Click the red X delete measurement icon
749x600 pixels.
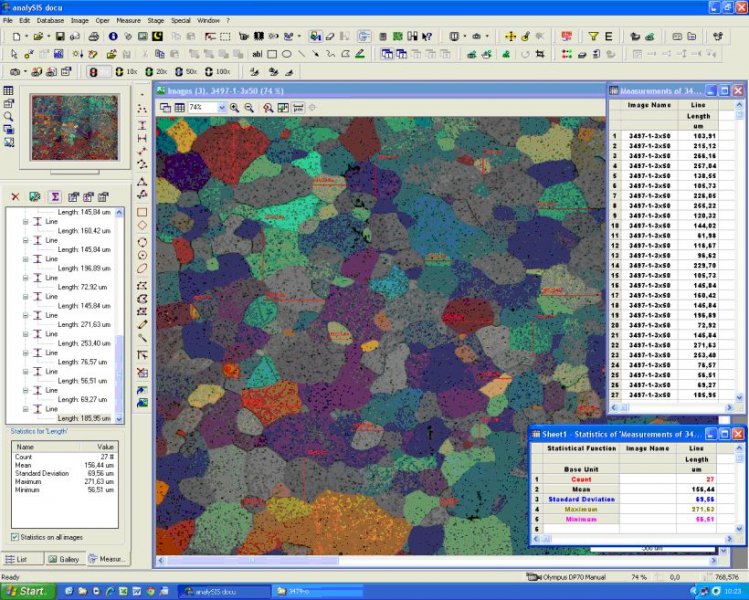point(15,197)
